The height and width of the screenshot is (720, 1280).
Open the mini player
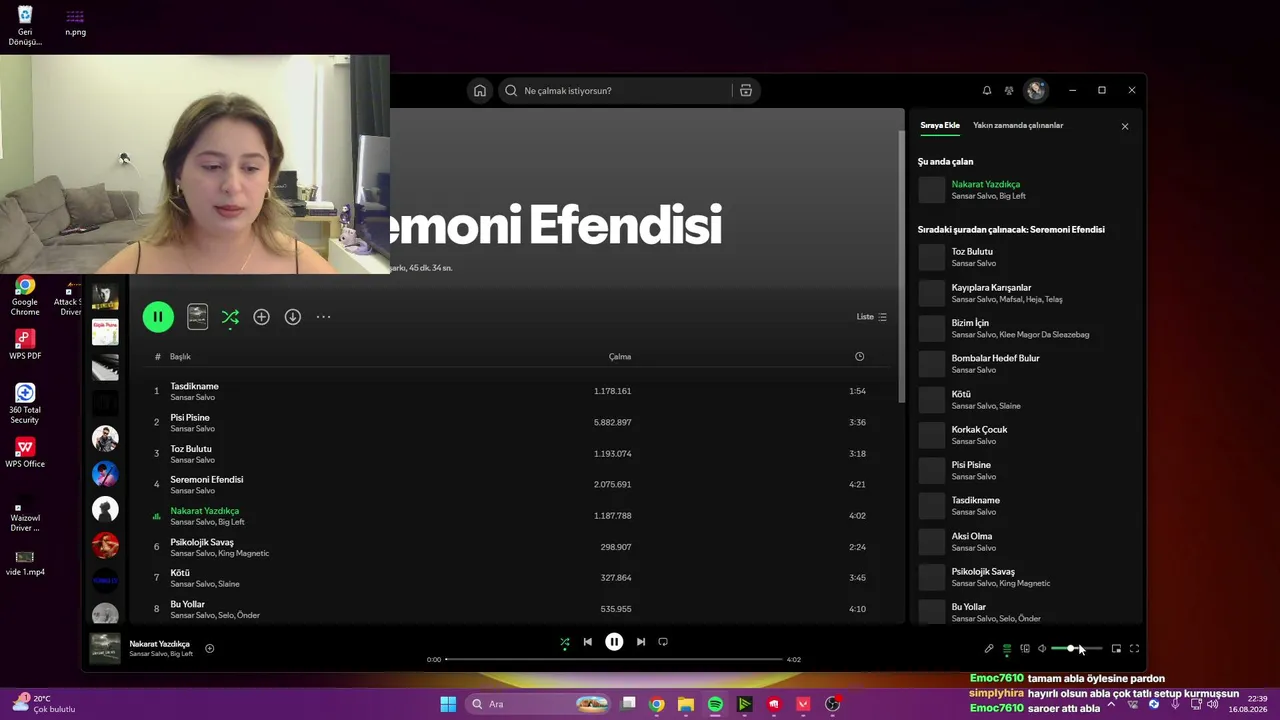coord(1116,649)
